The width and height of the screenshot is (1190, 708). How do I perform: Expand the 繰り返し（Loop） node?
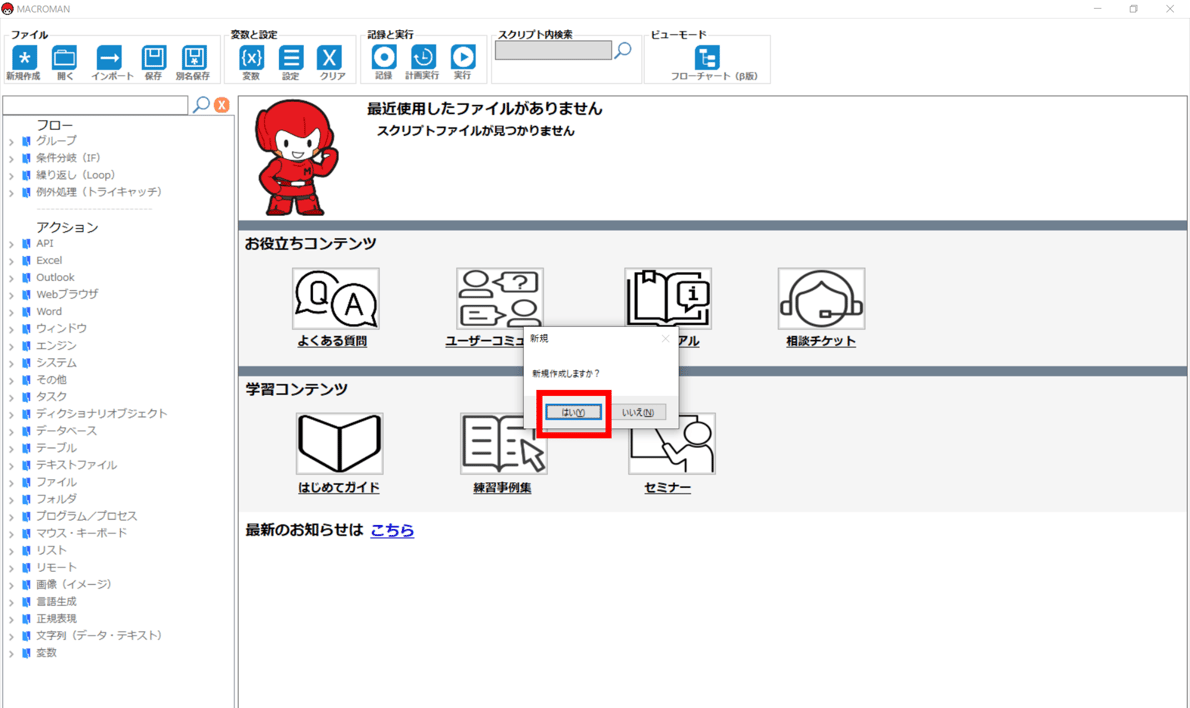pos(11,176)
